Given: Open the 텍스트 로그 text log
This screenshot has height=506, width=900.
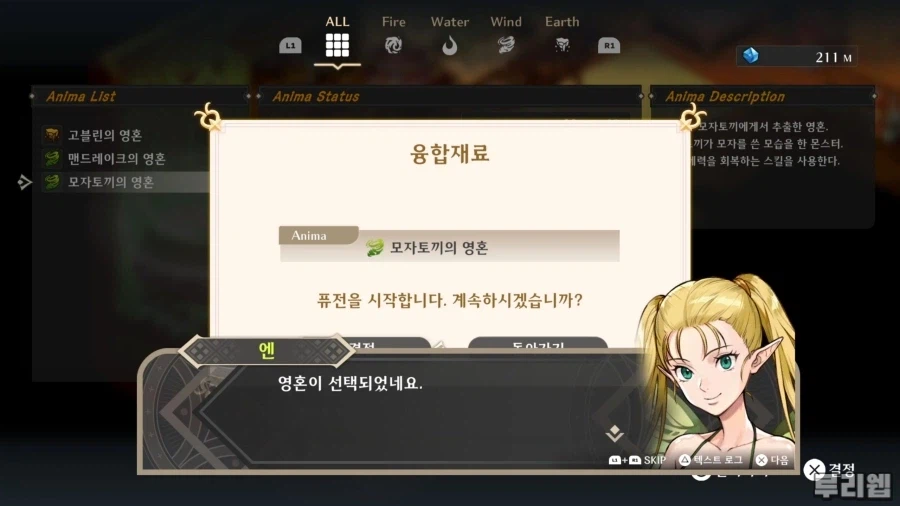Looking at the screenshot, I should coord(711,460).
